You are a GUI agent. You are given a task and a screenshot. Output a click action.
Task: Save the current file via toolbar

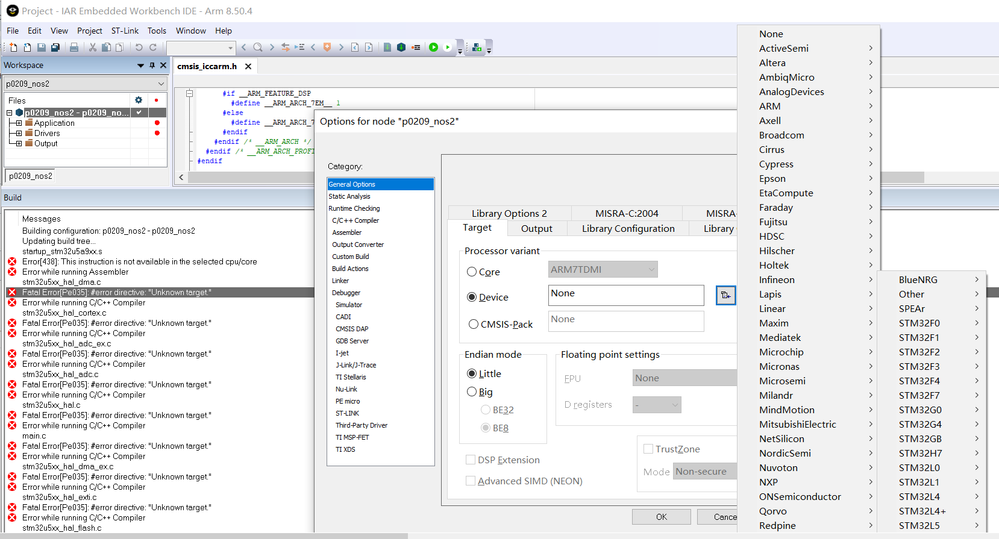click(41, 47)
